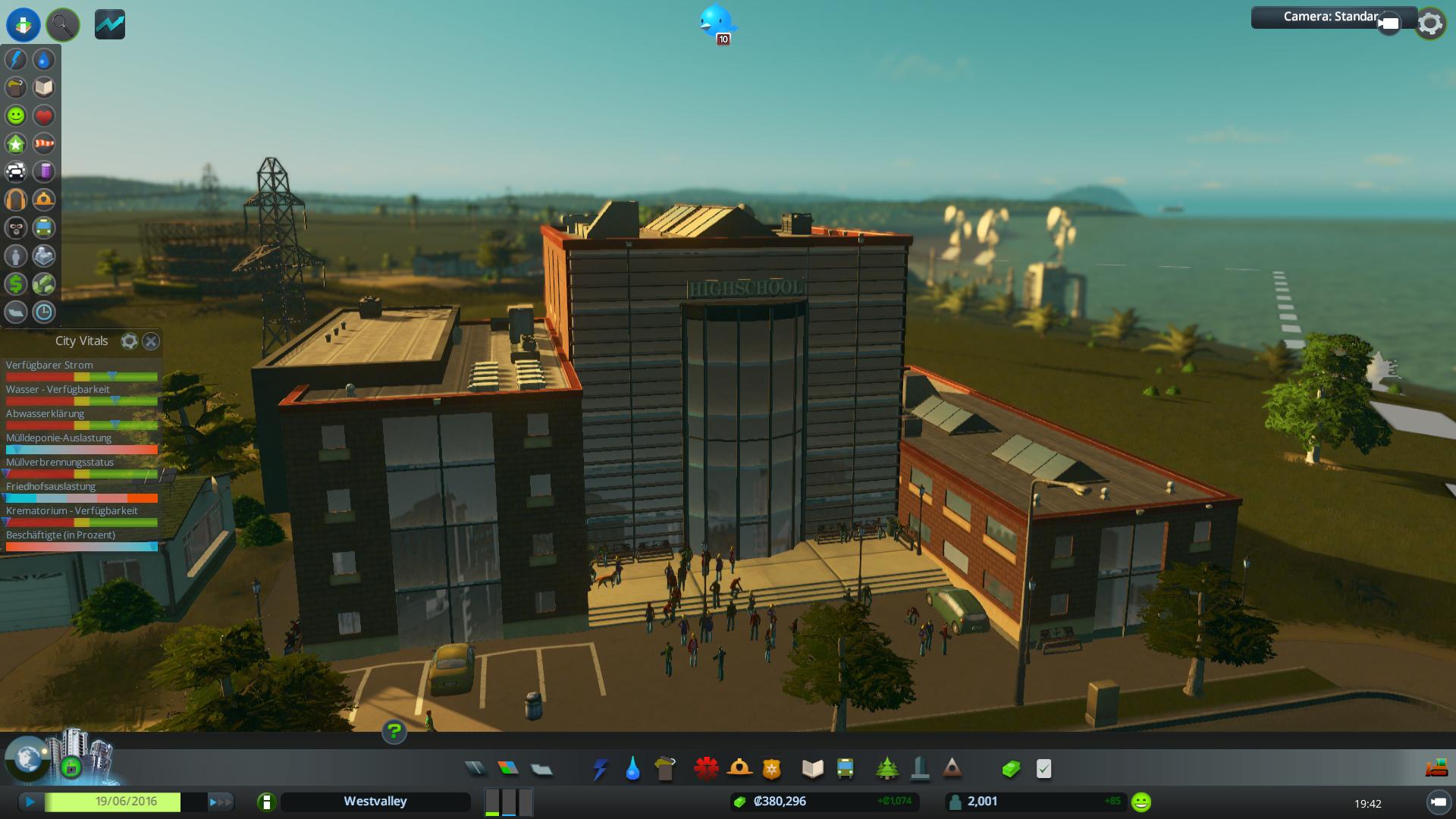Open the Police build menu

(x=771, y=769)
